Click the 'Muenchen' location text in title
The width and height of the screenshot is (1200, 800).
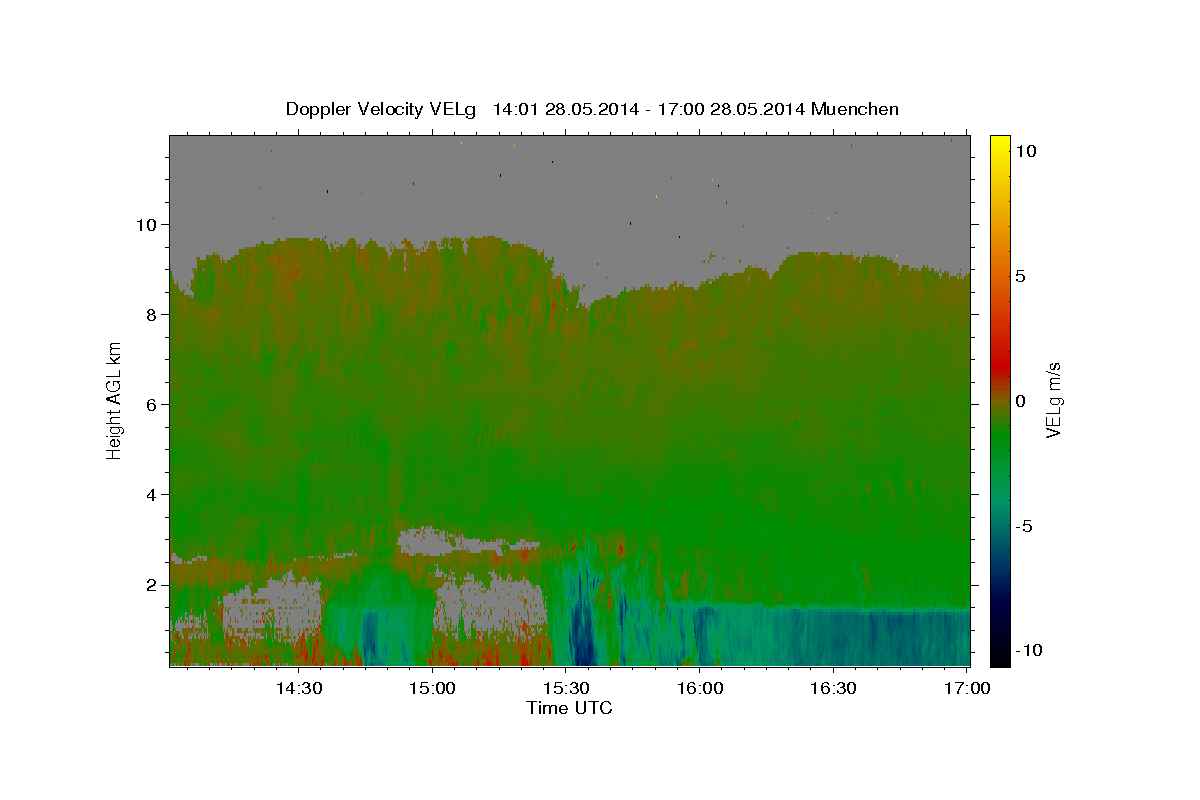[855, 109]
